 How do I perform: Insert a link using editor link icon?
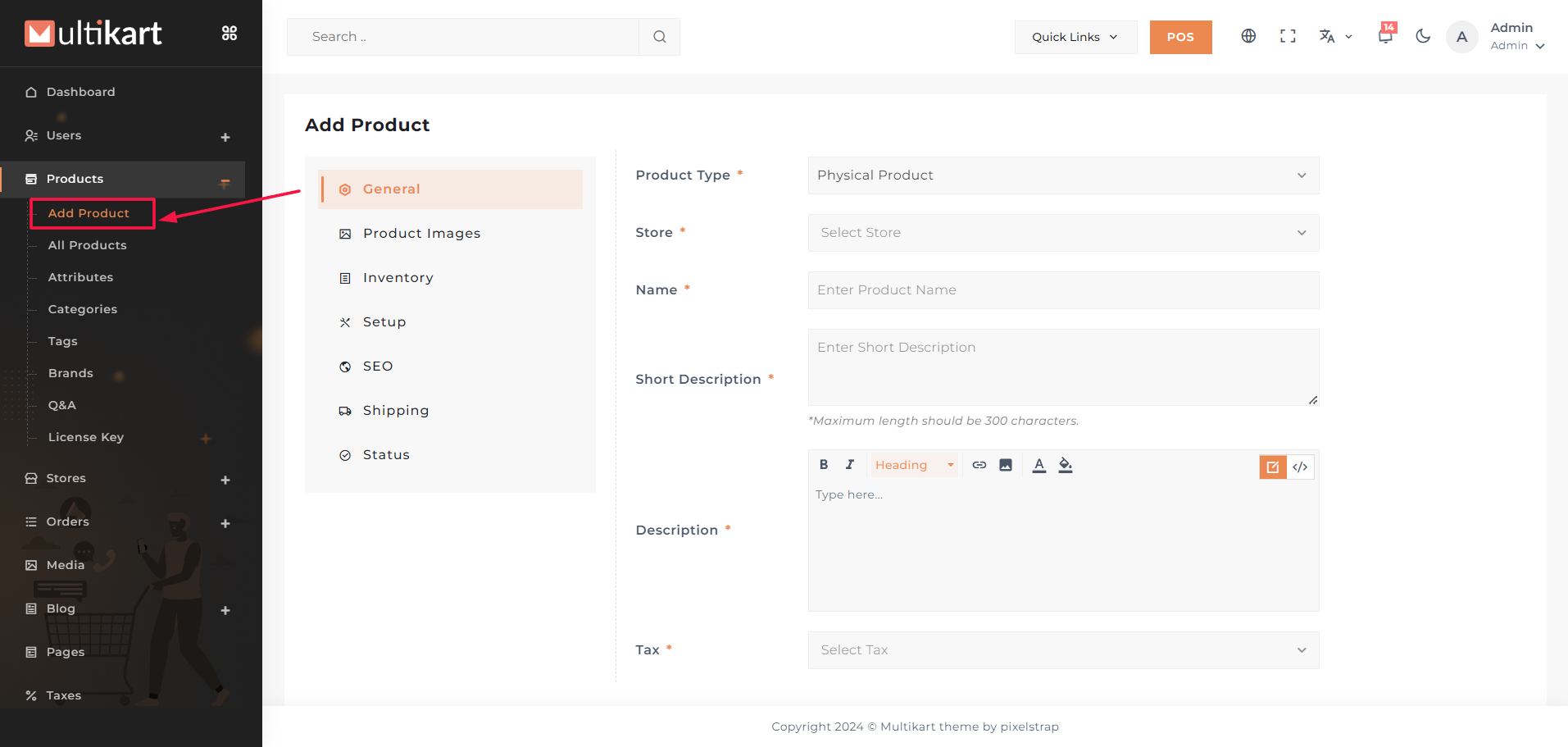[x=979, y=465]
